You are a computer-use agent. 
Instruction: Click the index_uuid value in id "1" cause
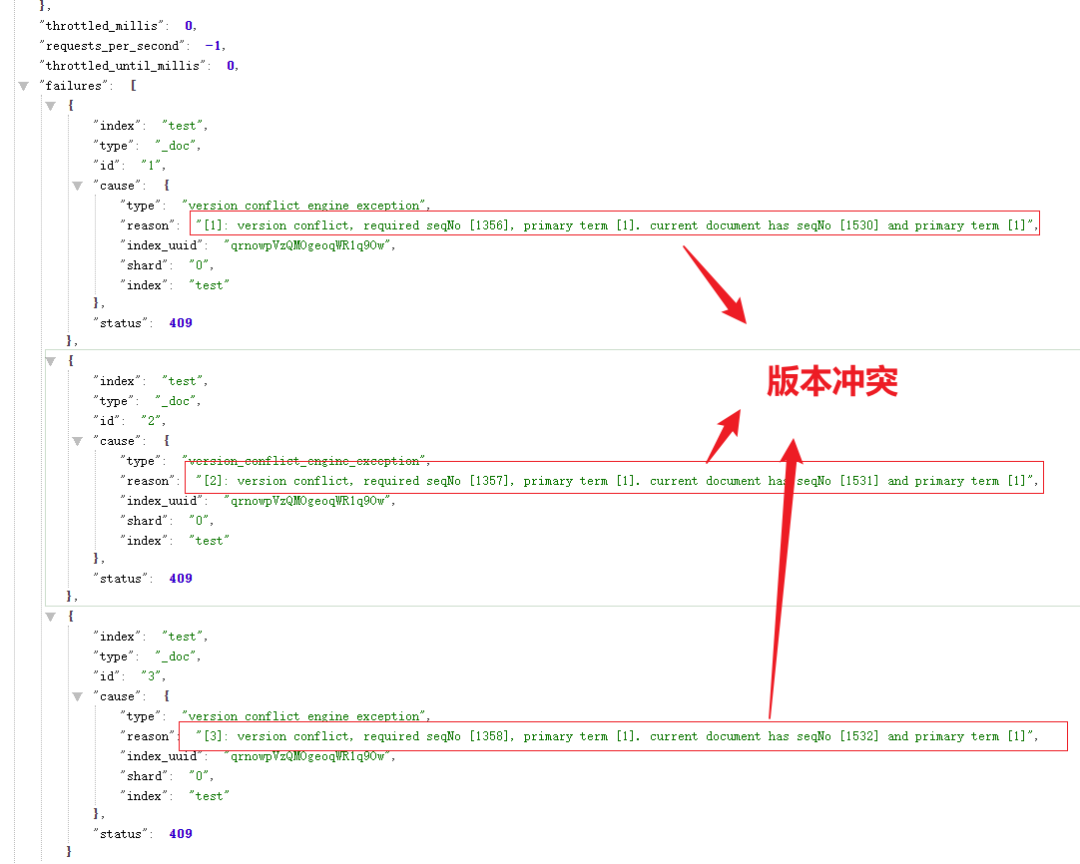click(x=308, y=245)
